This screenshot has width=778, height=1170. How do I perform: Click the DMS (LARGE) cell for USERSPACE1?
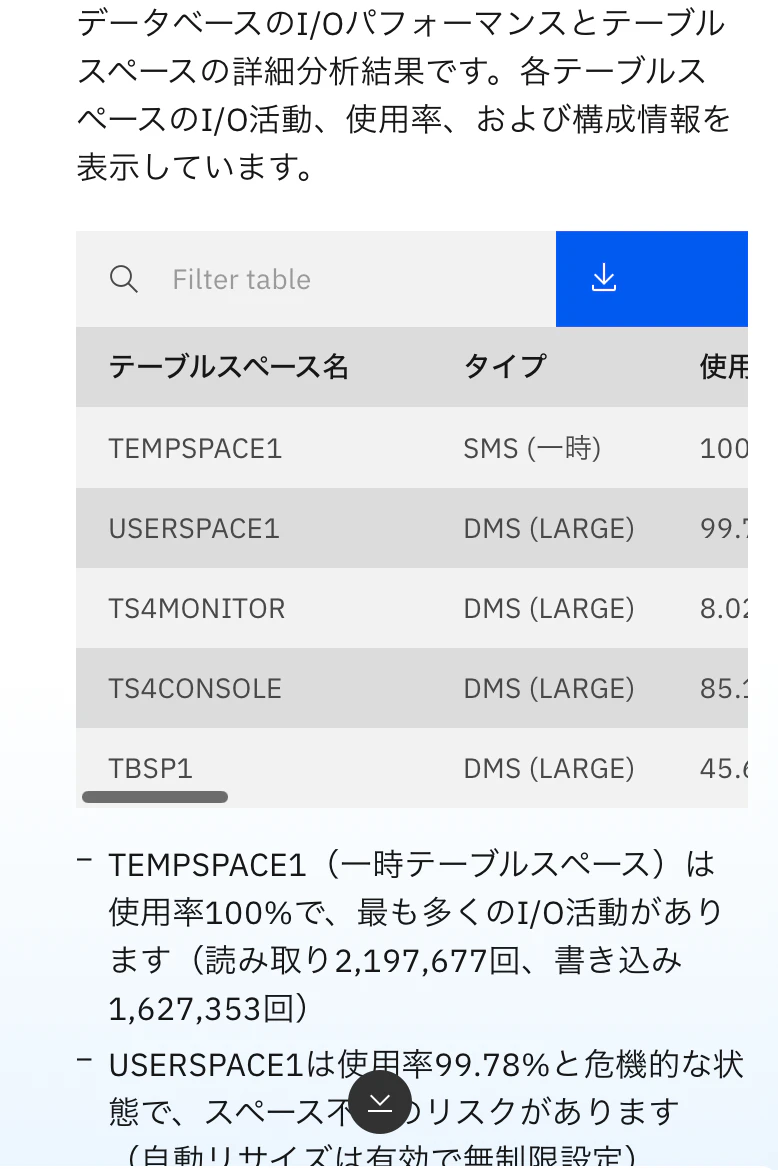click(549, 528)
